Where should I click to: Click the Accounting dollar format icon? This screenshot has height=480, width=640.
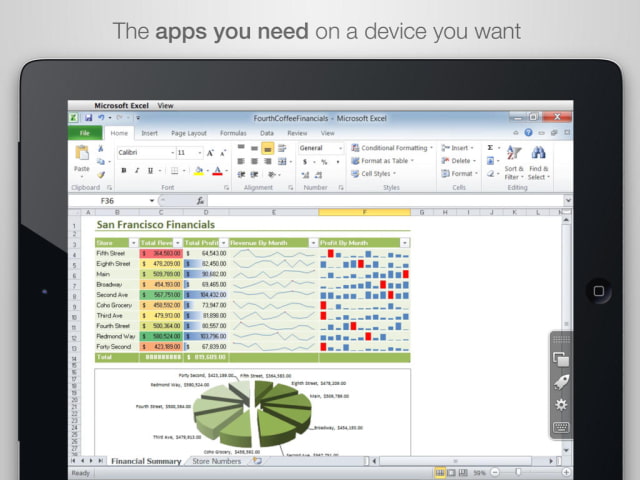click(x=305, y=162)
